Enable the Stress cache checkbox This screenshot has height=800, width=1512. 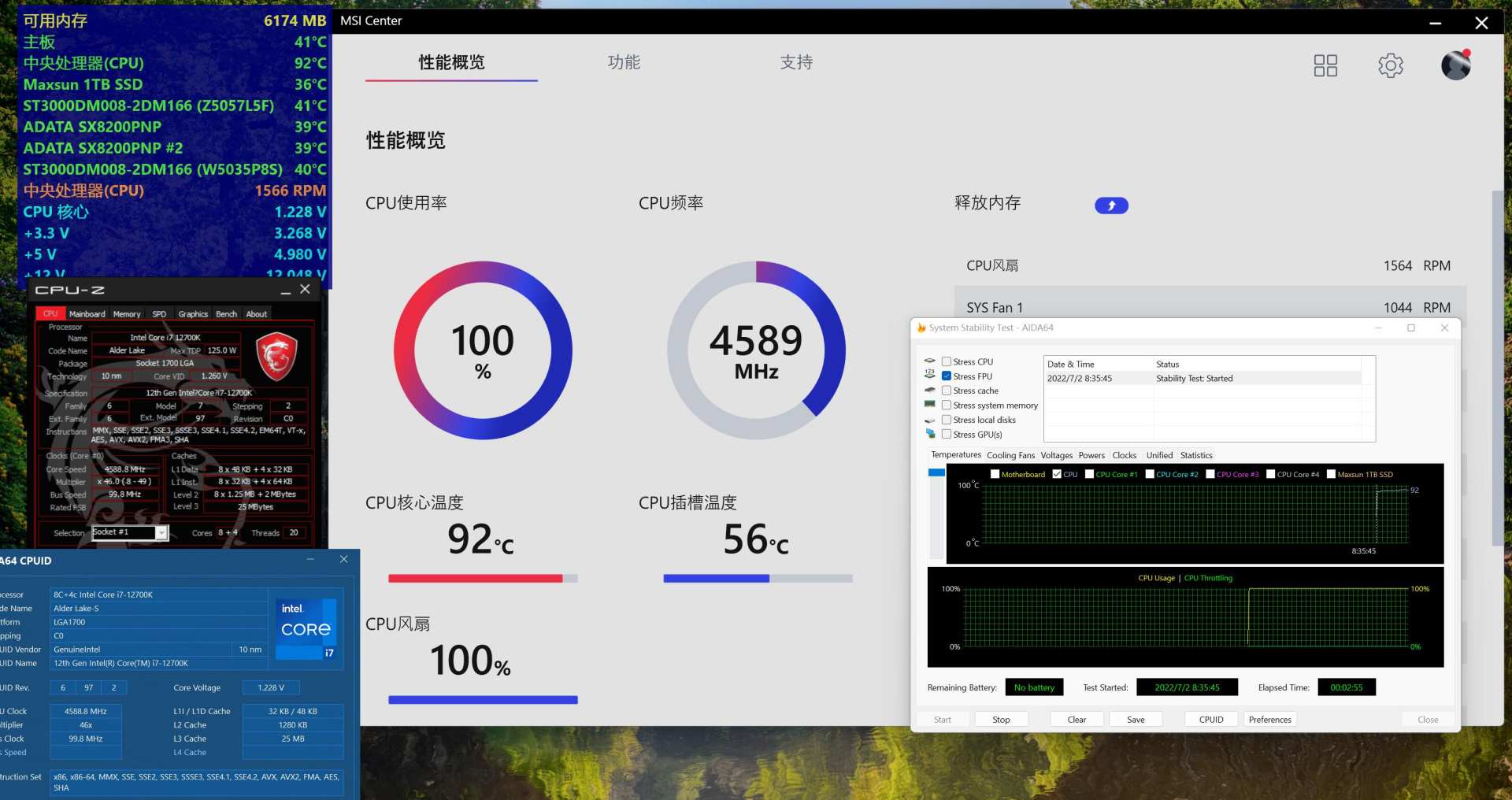pos(947,391)
